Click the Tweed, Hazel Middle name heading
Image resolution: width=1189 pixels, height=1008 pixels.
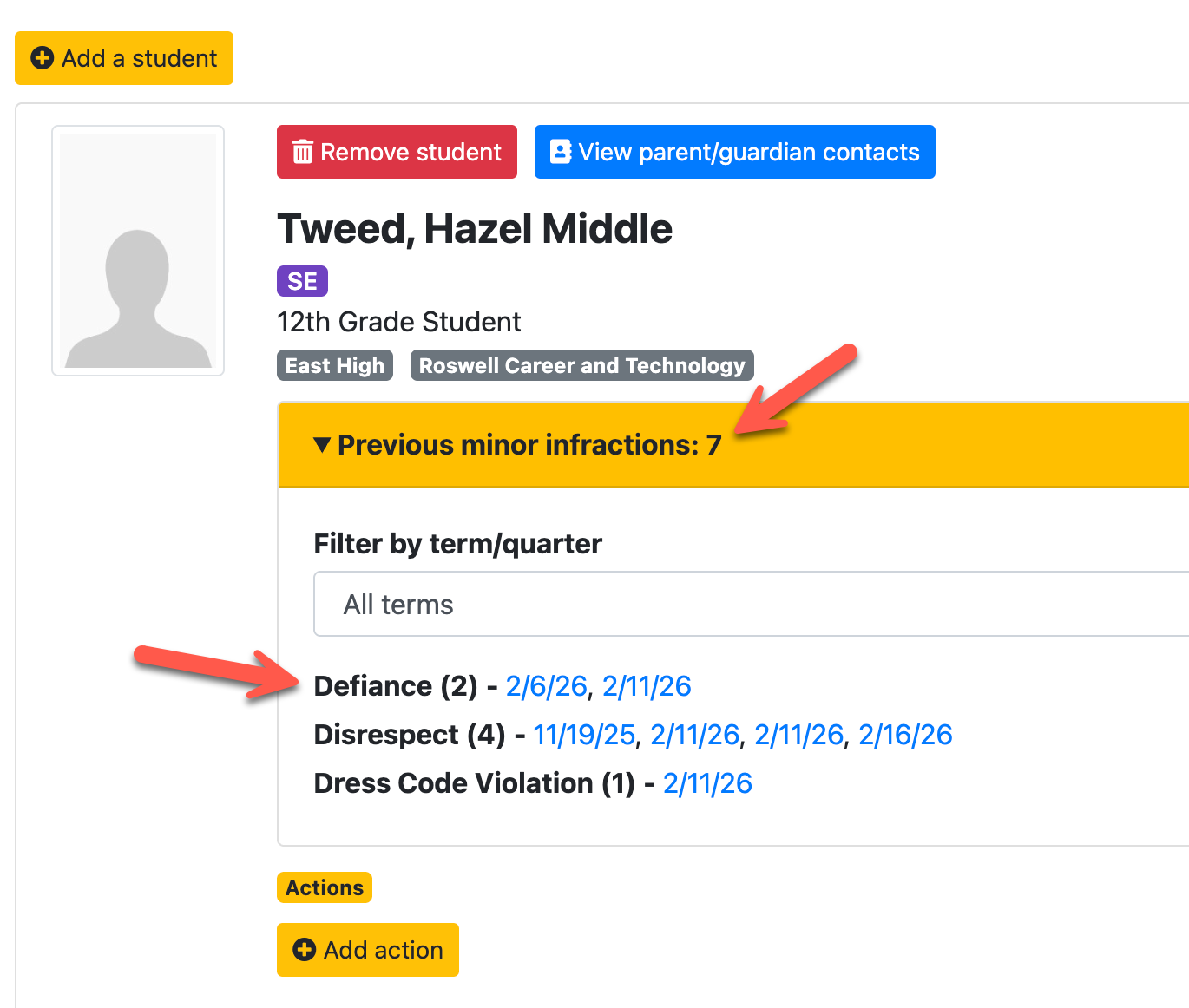[x=475, y=229]
